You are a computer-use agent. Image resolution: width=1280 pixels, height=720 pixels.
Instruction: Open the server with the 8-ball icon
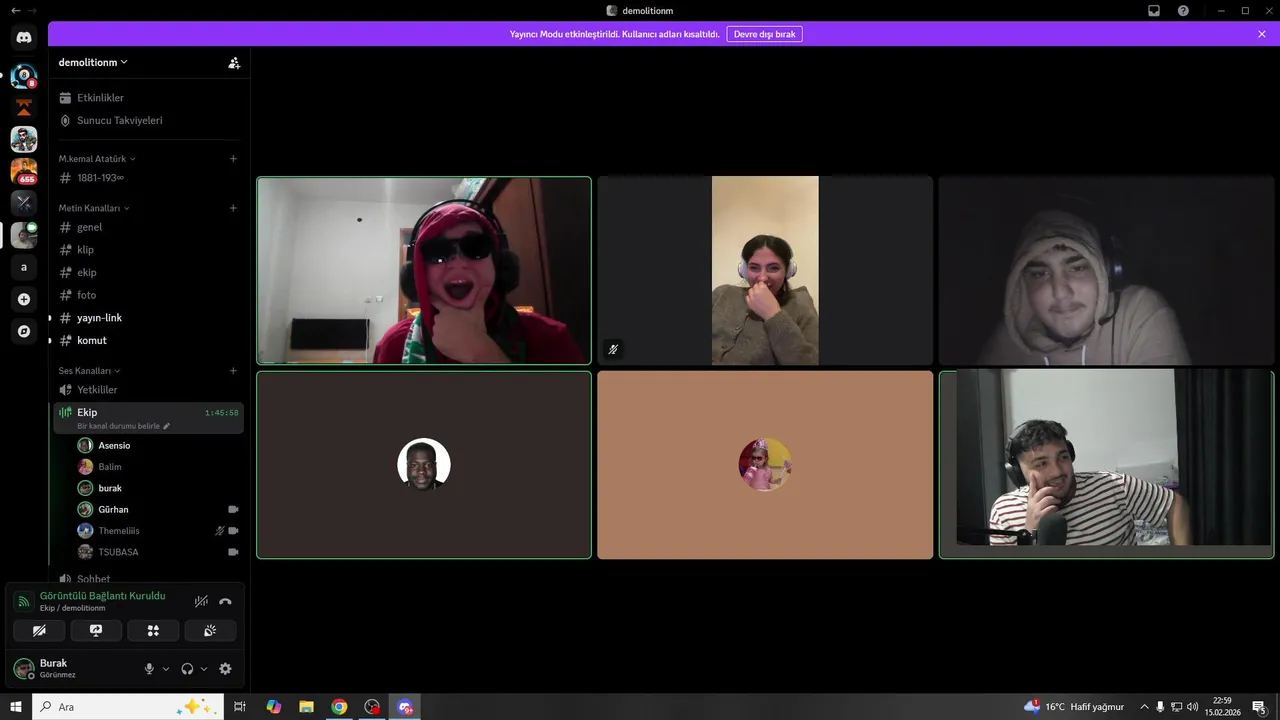click(24, 76)
